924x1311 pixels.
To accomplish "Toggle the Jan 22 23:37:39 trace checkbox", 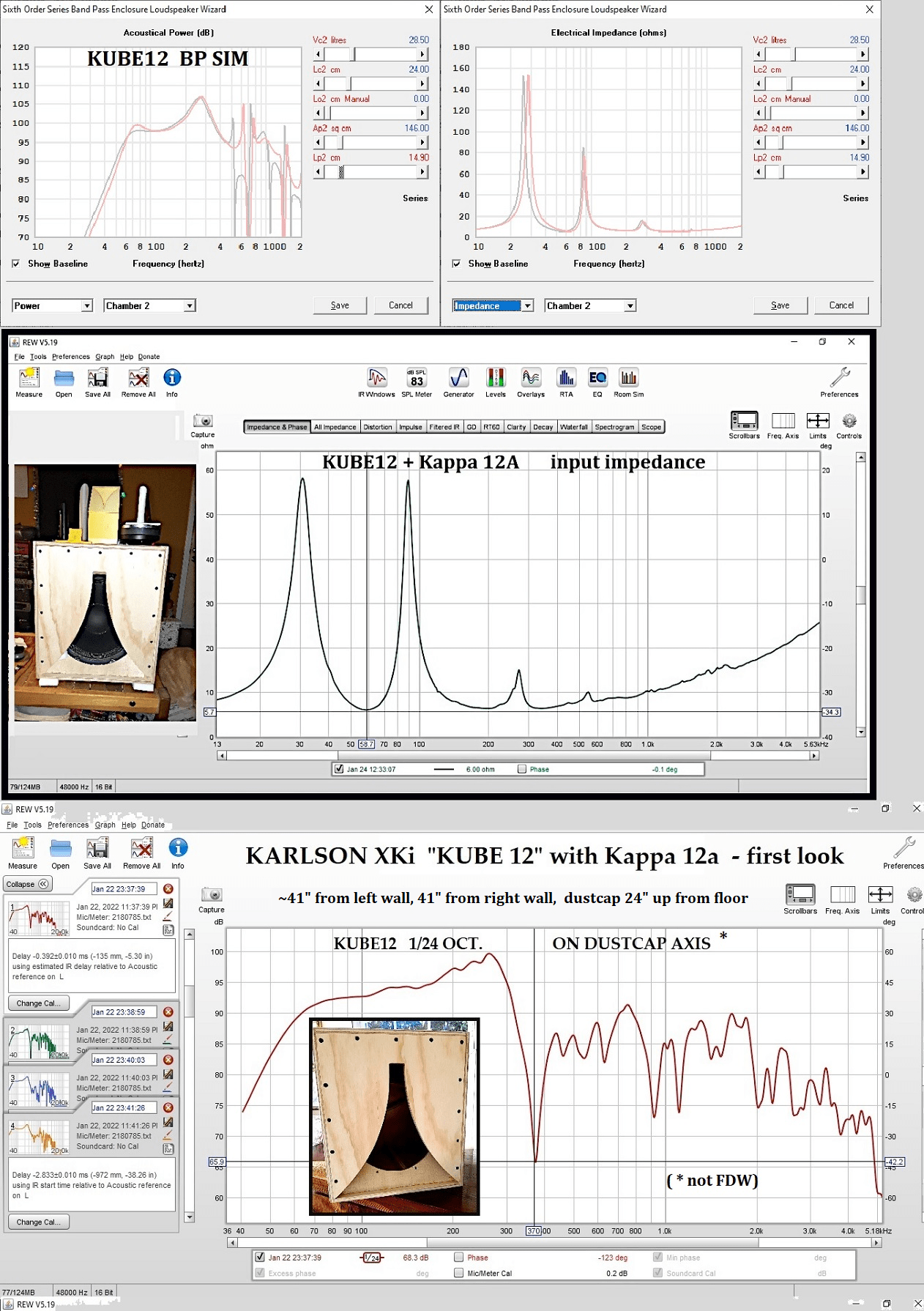I will click(x=260, y=1257).
